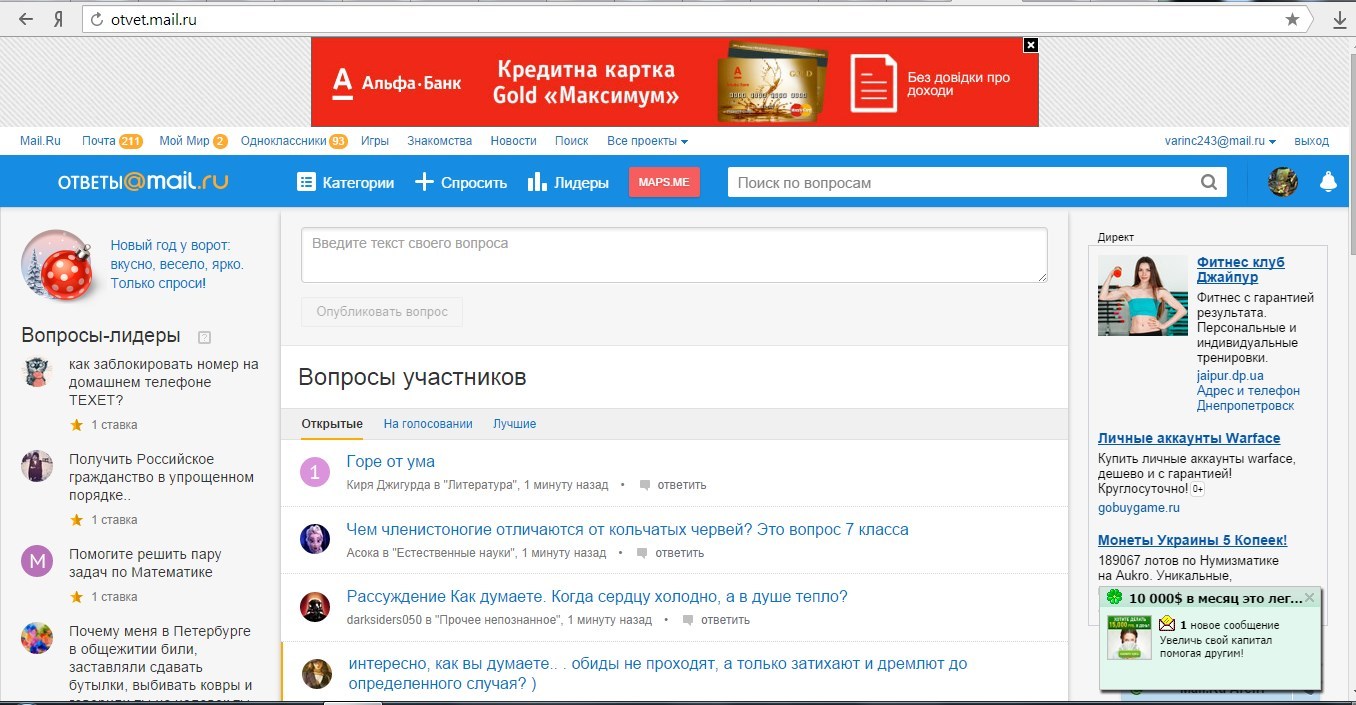
Task: Open question about членистоногие и кольчатые черви
Action: [628, 529]
